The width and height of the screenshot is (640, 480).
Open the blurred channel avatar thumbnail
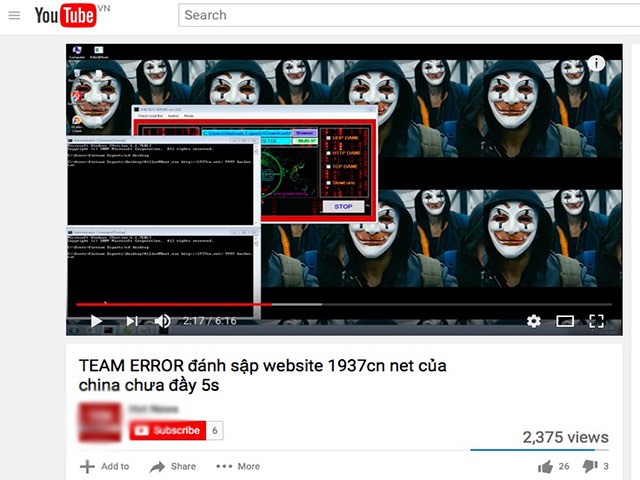coord(100,423)
